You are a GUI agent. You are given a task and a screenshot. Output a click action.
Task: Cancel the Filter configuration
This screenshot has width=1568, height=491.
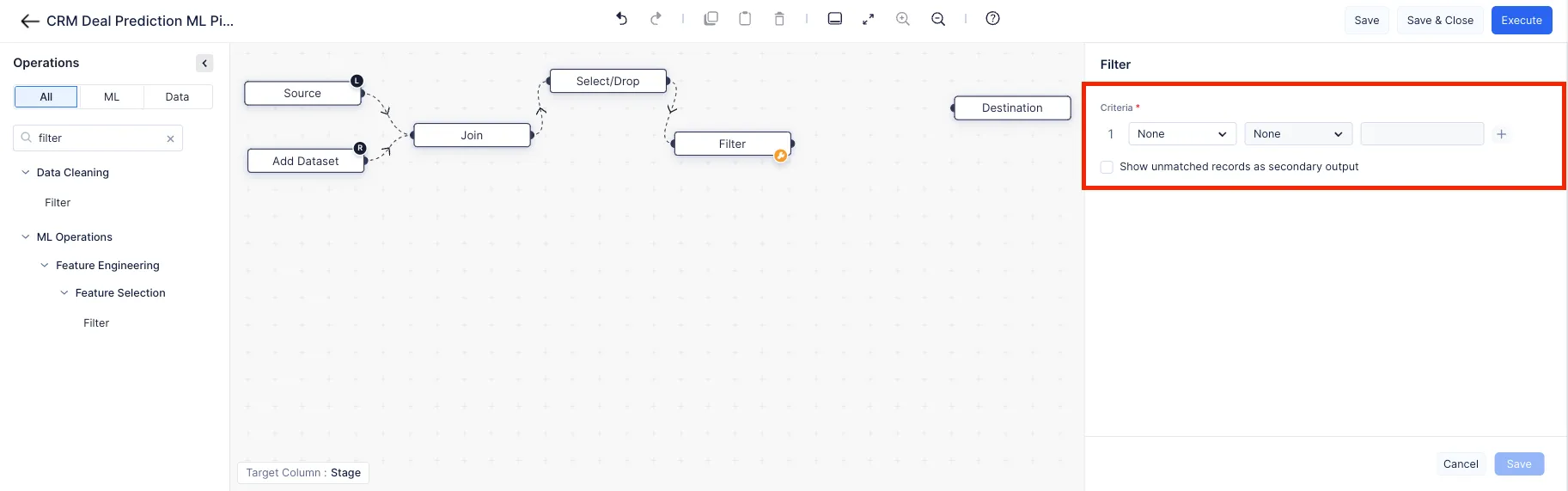tap(1461, 464)
